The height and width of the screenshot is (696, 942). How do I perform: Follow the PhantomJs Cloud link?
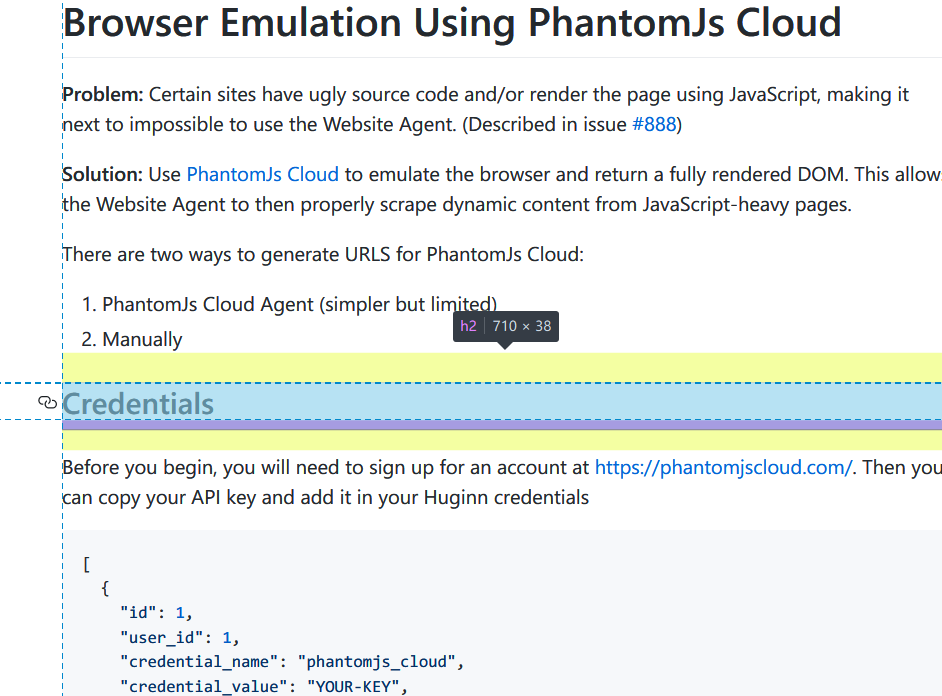coord(263,174)
